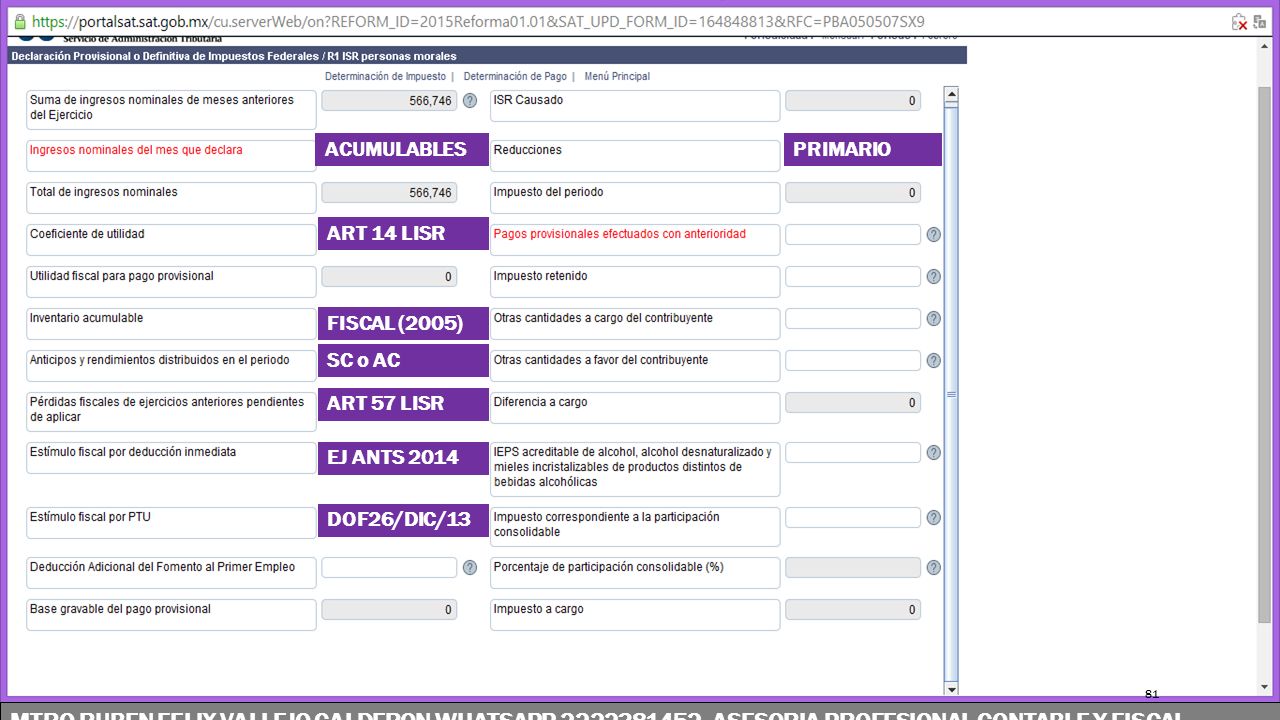Go to Menú Principal link

[x=617, y=76]
